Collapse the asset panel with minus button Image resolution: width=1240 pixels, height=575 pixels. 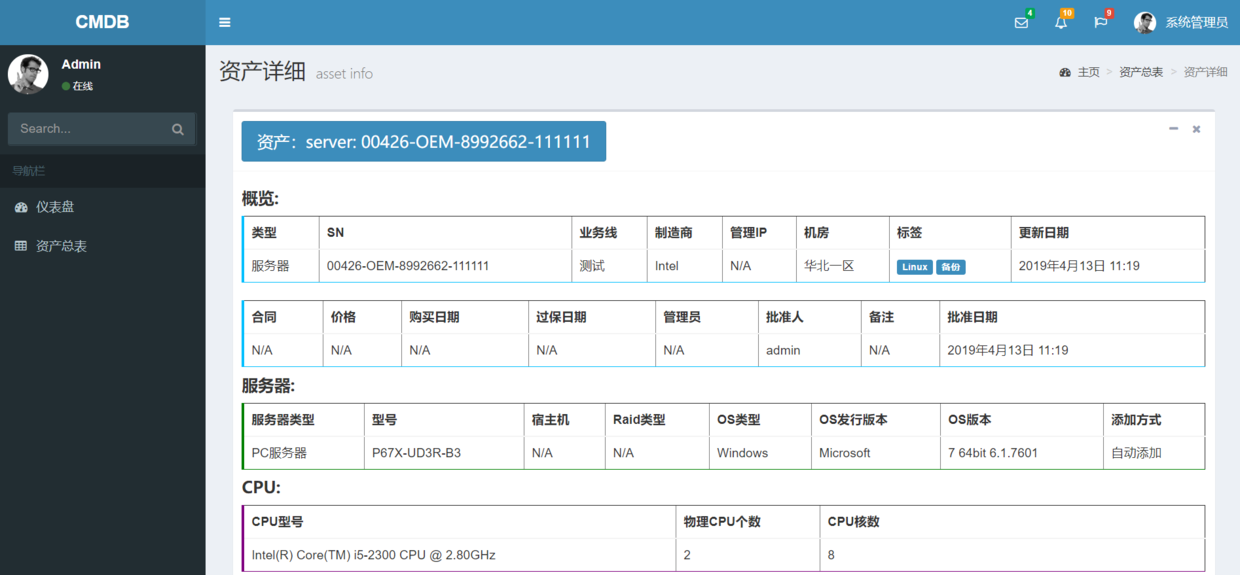click(x=1173, y=129)
